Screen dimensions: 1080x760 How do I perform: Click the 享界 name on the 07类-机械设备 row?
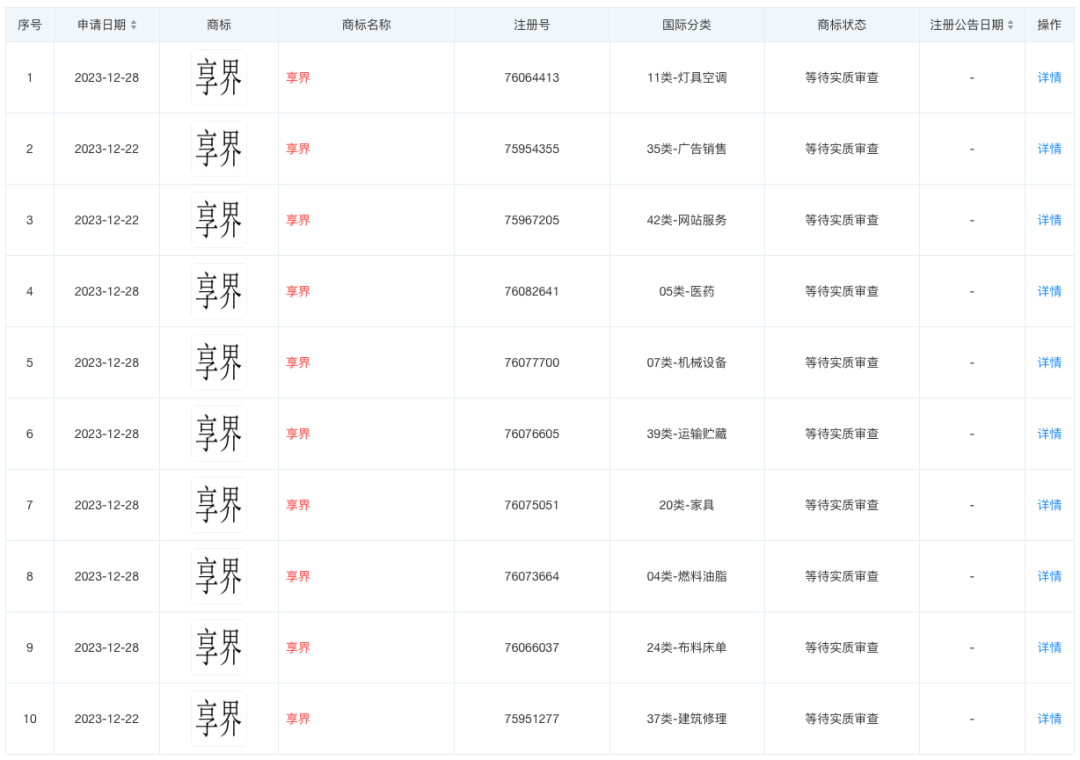298,362
